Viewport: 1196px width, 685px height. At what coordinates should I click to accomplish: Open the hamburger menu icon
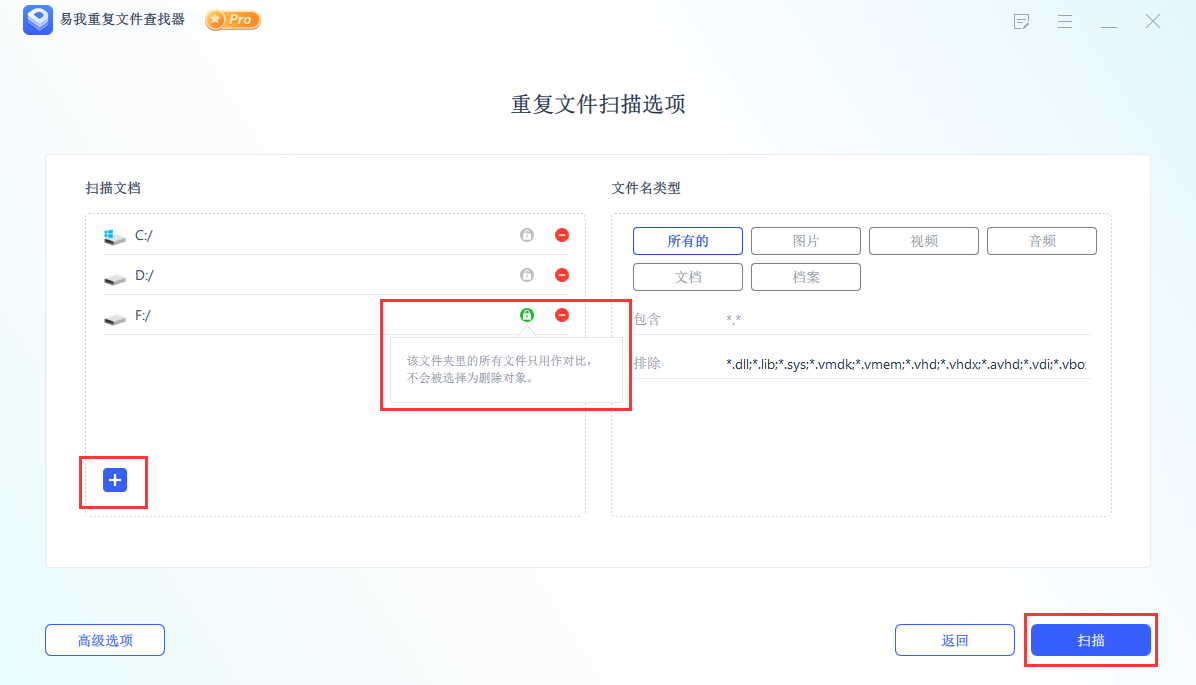coord(1065,21)
